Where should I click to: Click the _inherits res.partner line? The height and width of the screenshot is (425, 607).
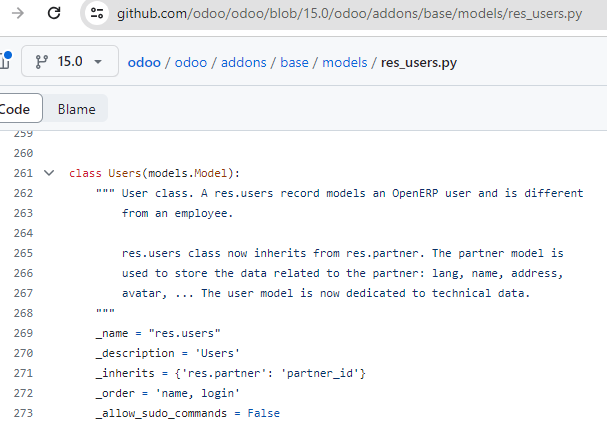230,373
